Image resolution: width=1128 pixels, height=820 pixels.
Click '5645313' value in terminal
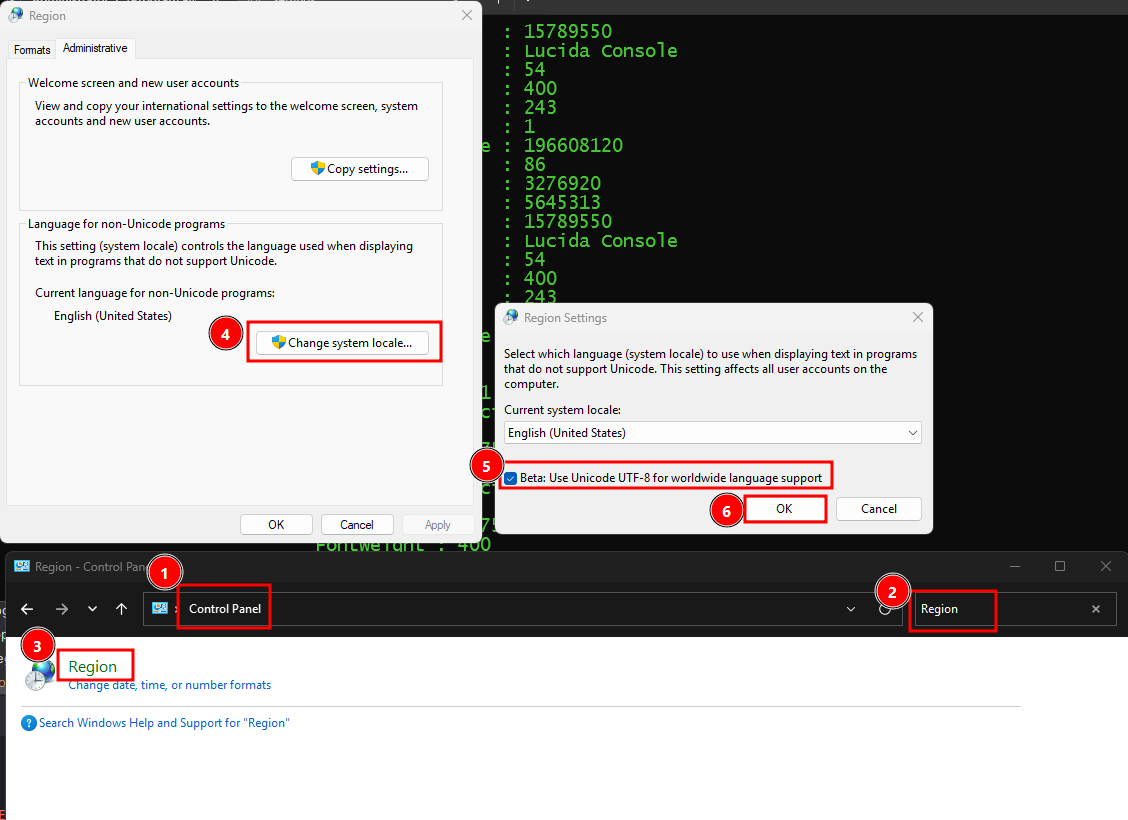[563, 202]
